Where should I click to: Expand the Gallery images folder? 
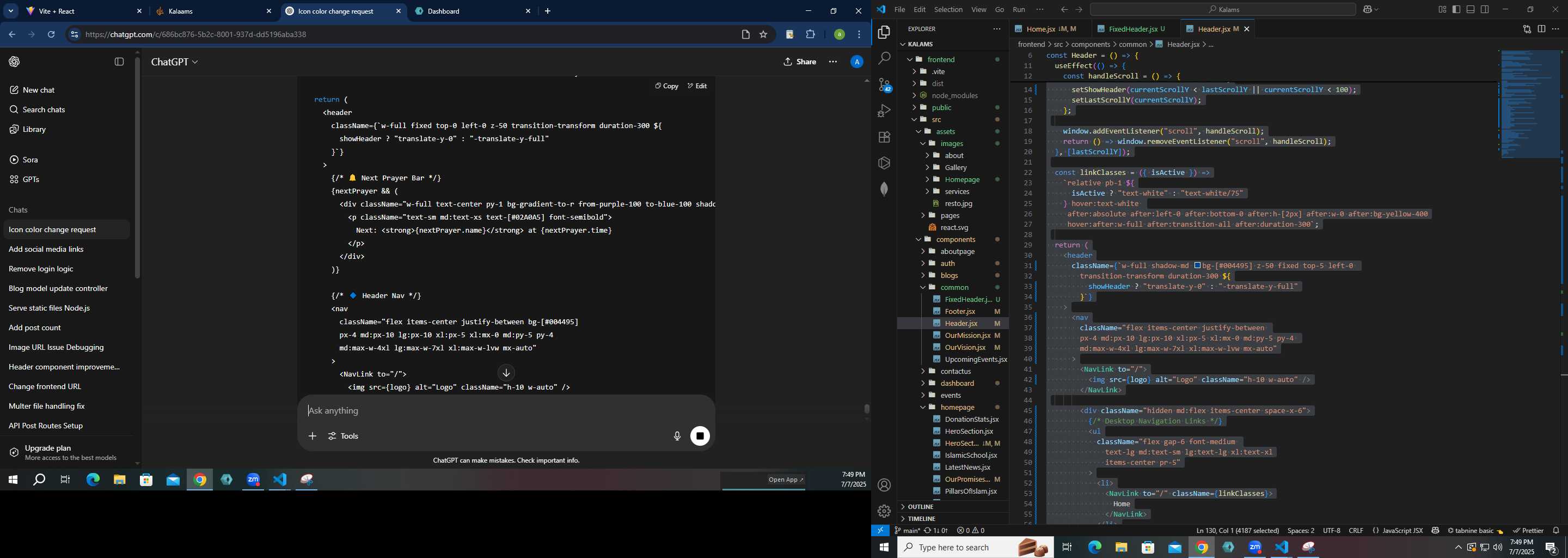953,167
